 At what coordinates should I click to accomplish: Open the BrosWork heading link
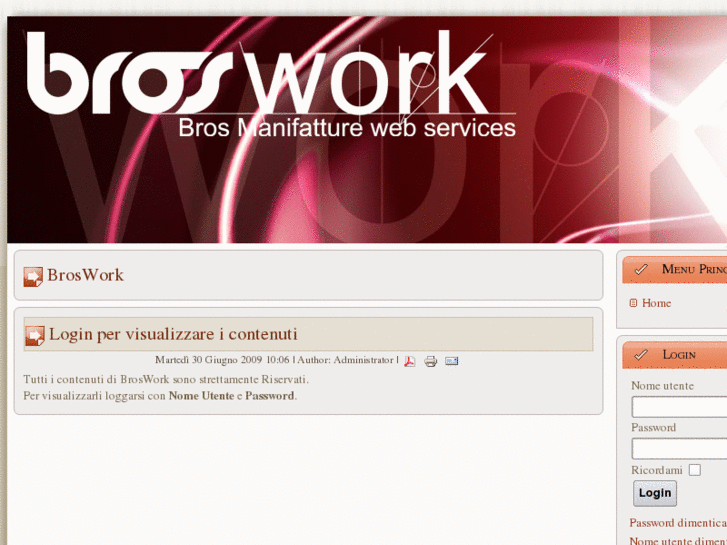85,275
